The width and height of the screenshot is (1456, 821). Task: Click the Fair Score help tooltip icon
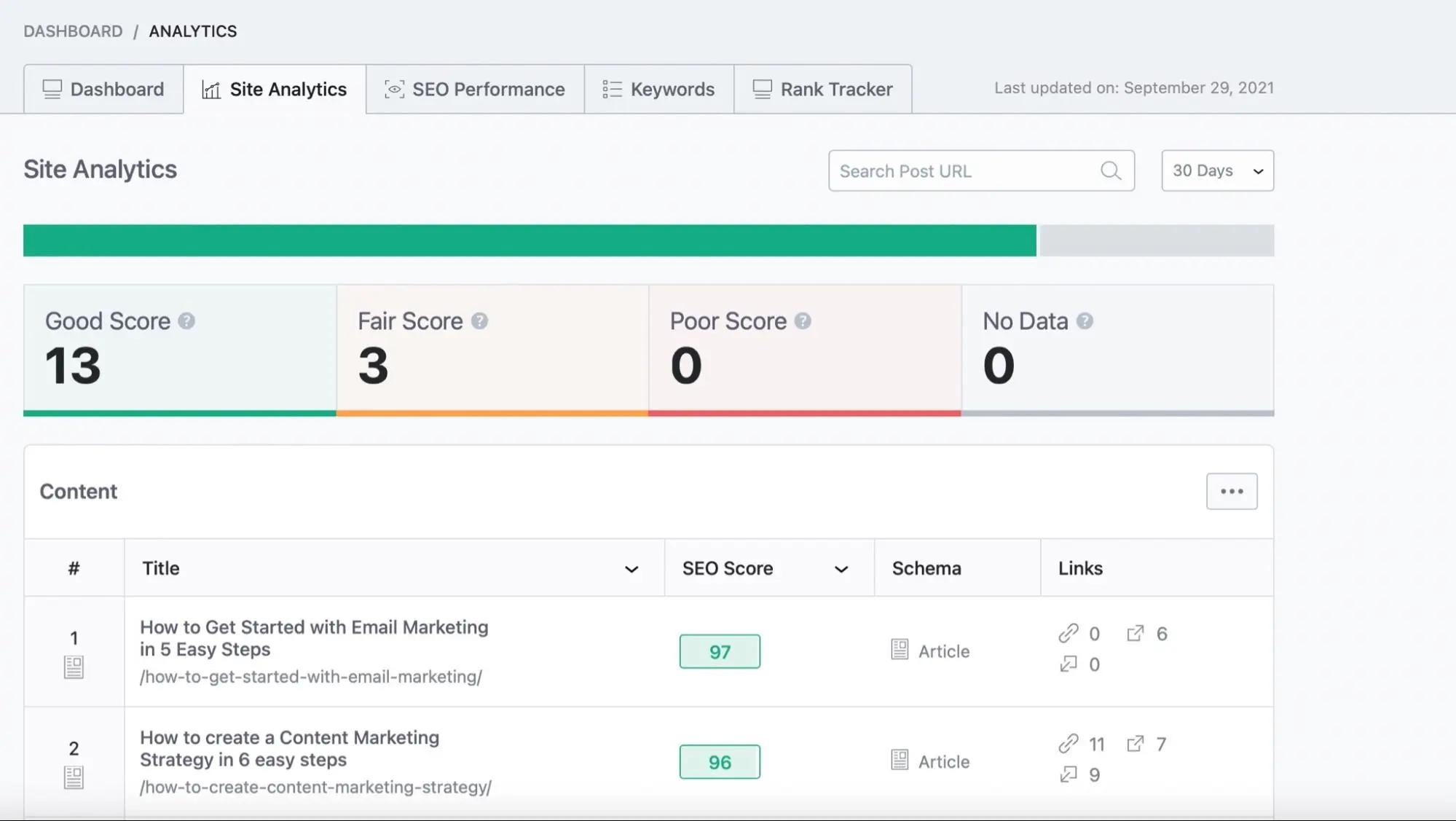coord(479,320)
